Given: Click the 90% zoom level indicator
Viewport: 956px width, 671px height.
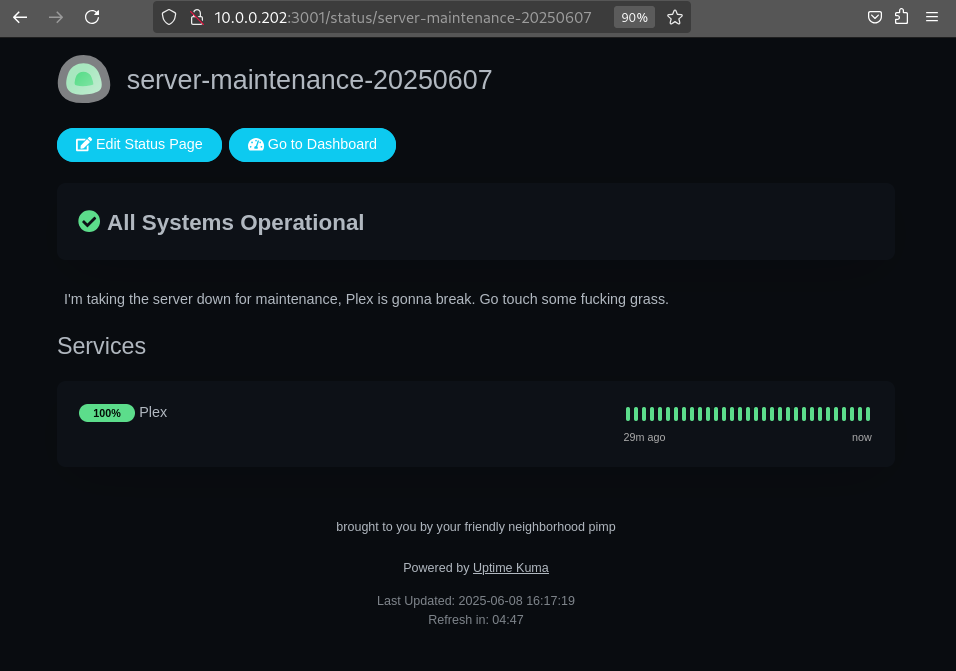Looking at the screenshot, I should 634,17.
